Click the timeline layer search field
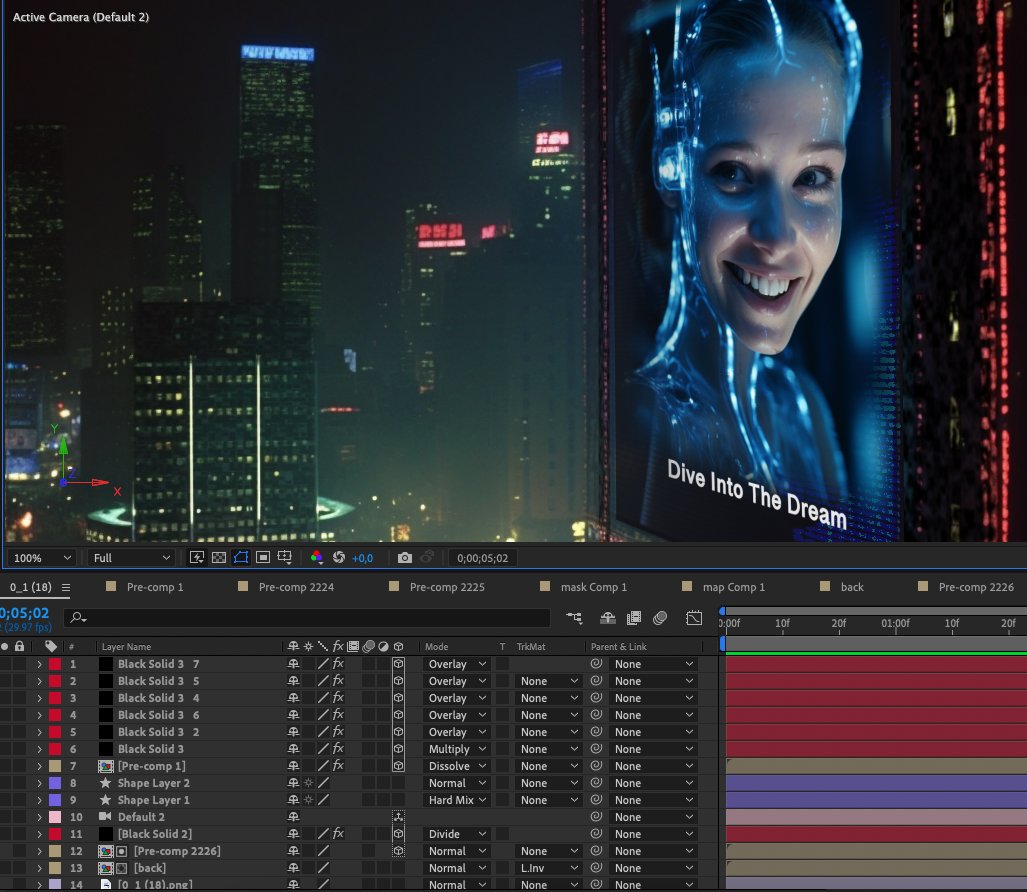The width and height of the screenshot is (1027, 892). click(x=307, y=617)
